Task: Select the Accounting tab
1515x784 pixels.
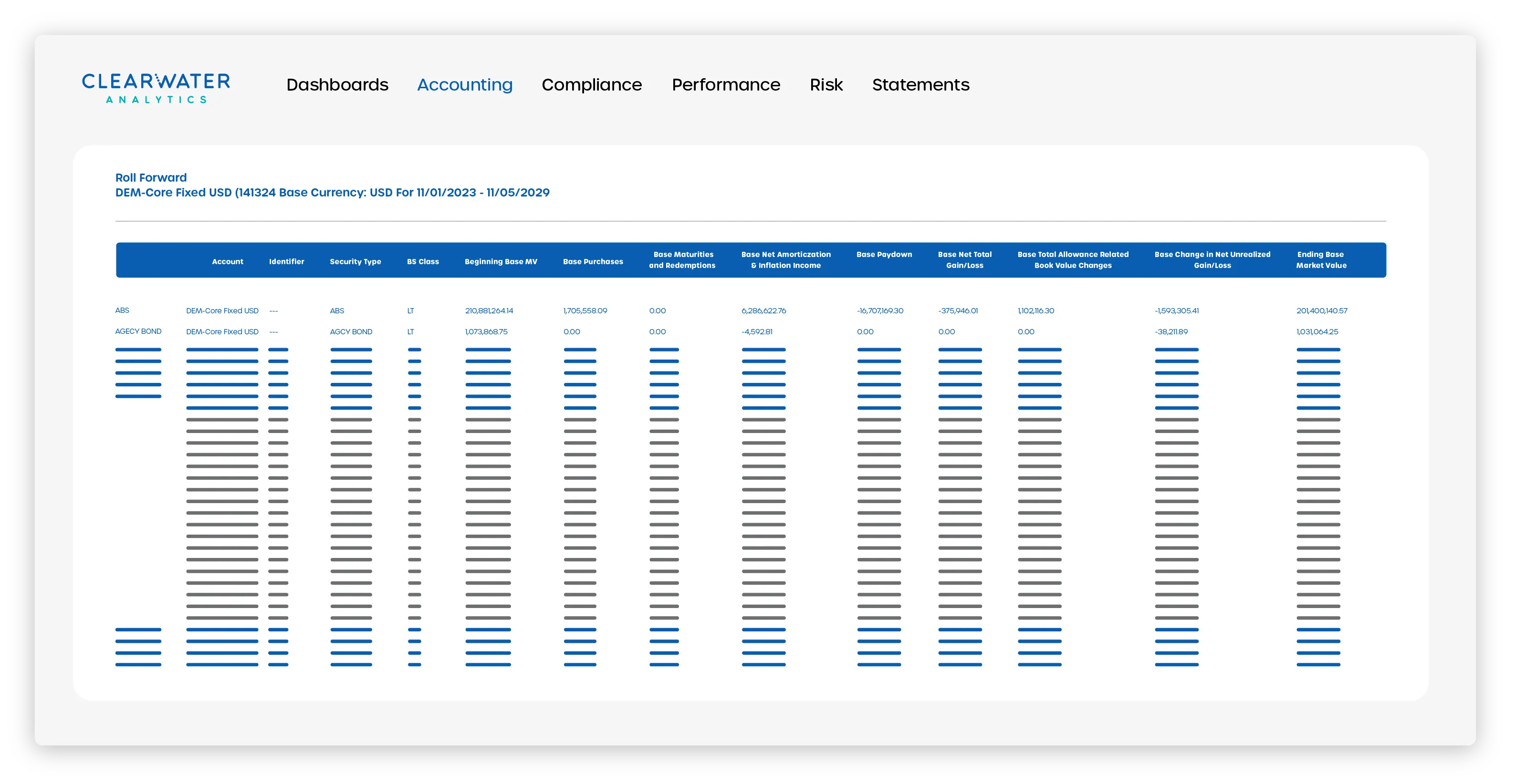Action: (465, 84)
